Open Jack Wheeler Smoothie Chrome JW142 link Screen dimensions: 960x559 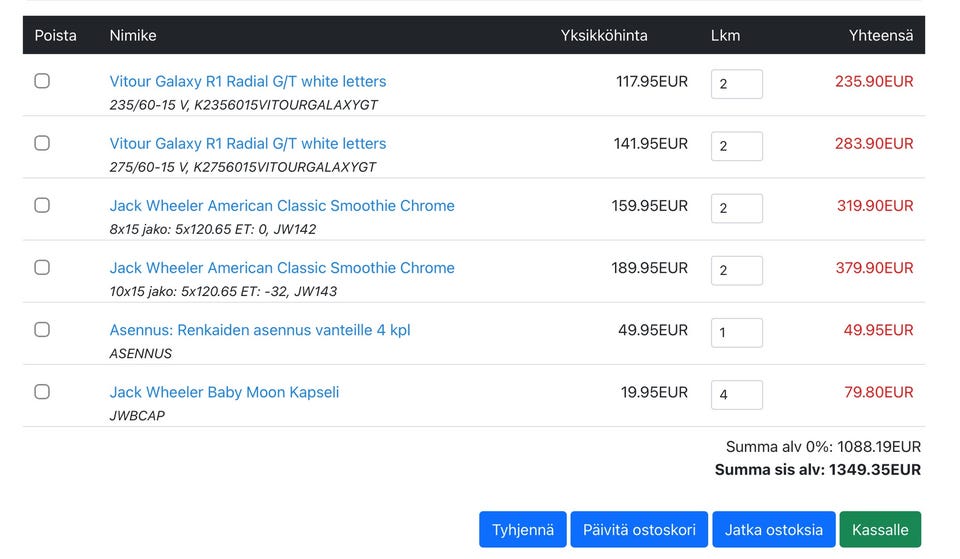click(x=282, y=206)
